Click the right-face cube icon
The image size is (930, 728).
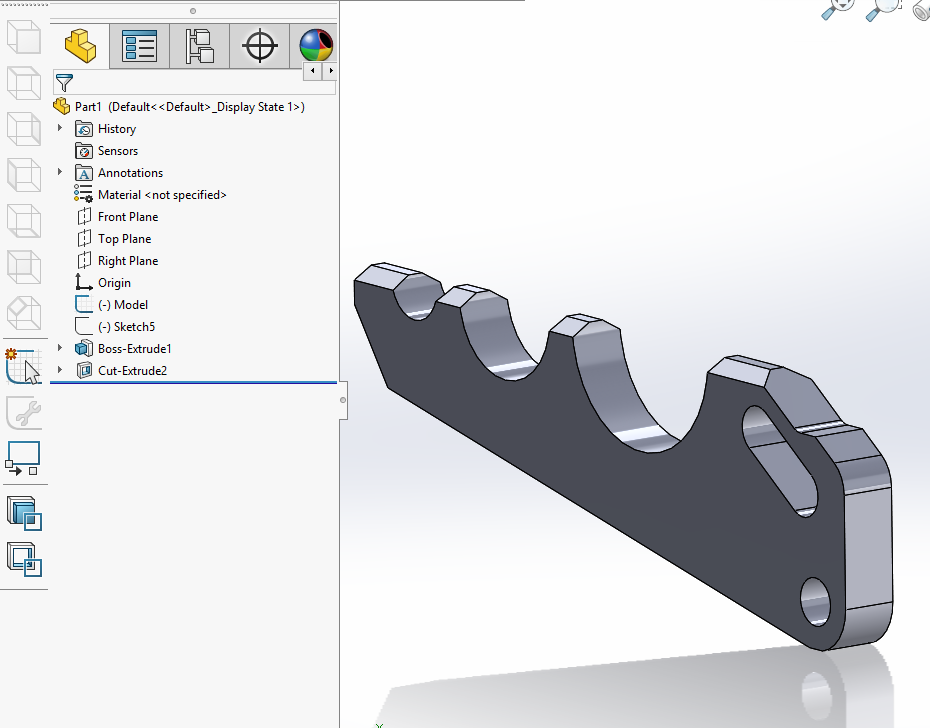24,129
